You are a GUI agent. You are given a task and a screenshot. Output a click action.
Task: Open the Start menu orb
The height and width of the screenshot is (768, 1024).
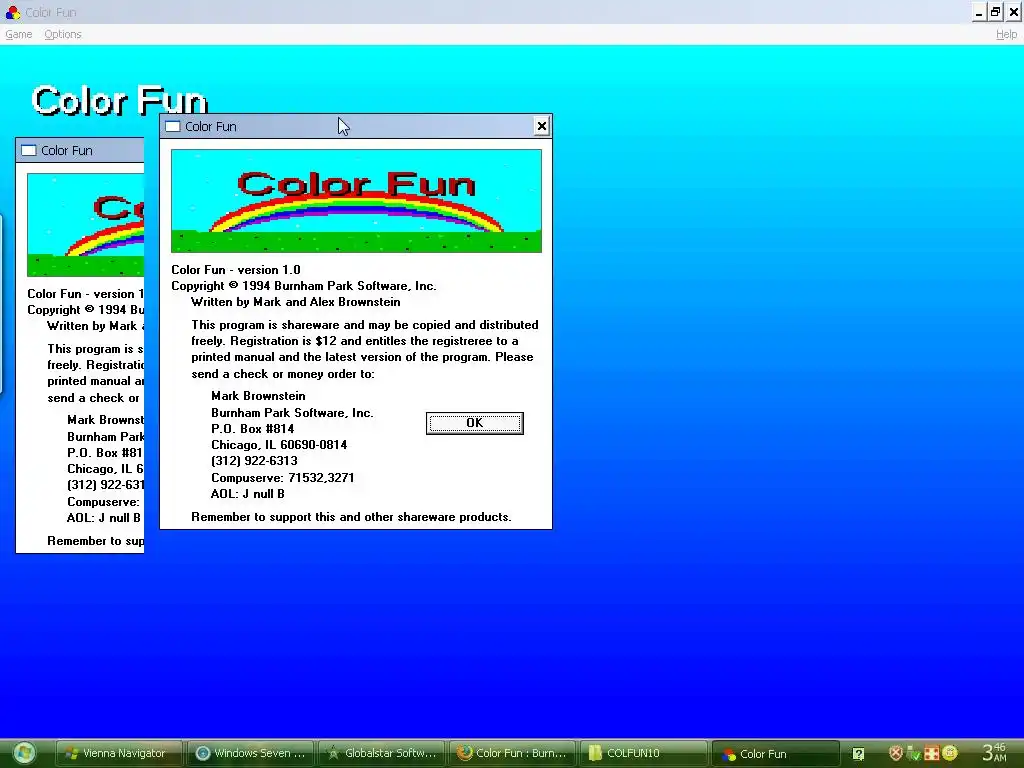24,753
